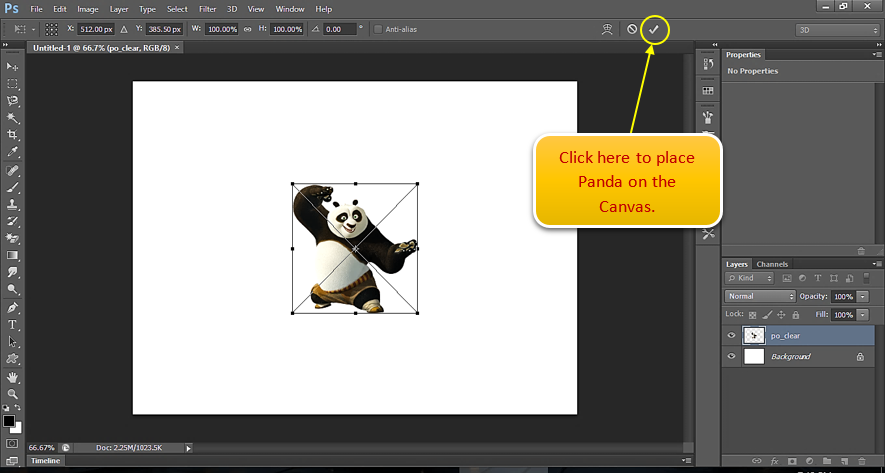Click the X position field
The image size is (885, 473).
tap(97, 29)
